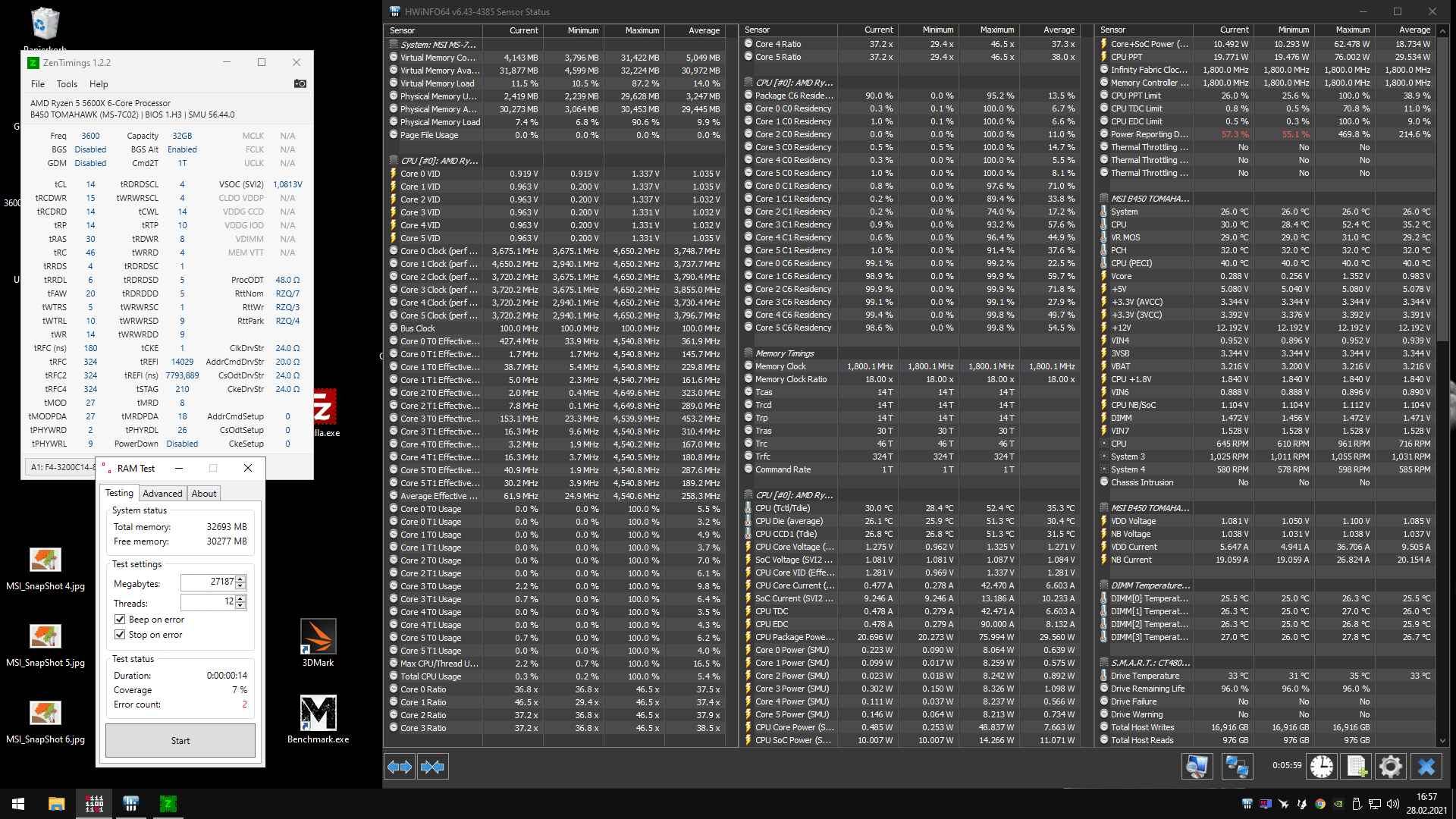Start HWiNFO logging with document-plus icon
1456x819 pixels.
tap(1357, 767)
